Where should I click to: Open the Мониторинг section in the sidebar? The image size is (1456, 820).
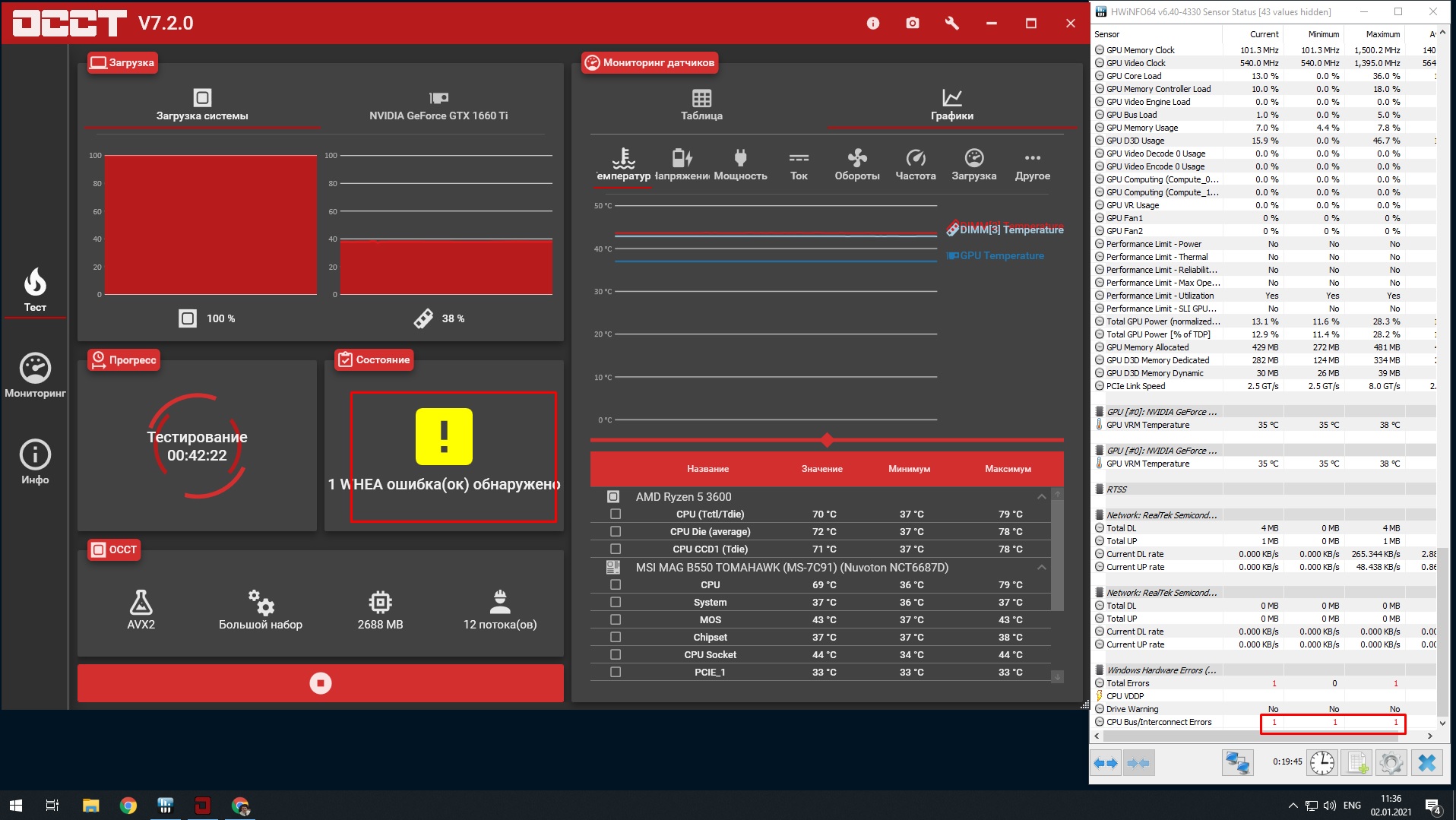pos(35,376)
